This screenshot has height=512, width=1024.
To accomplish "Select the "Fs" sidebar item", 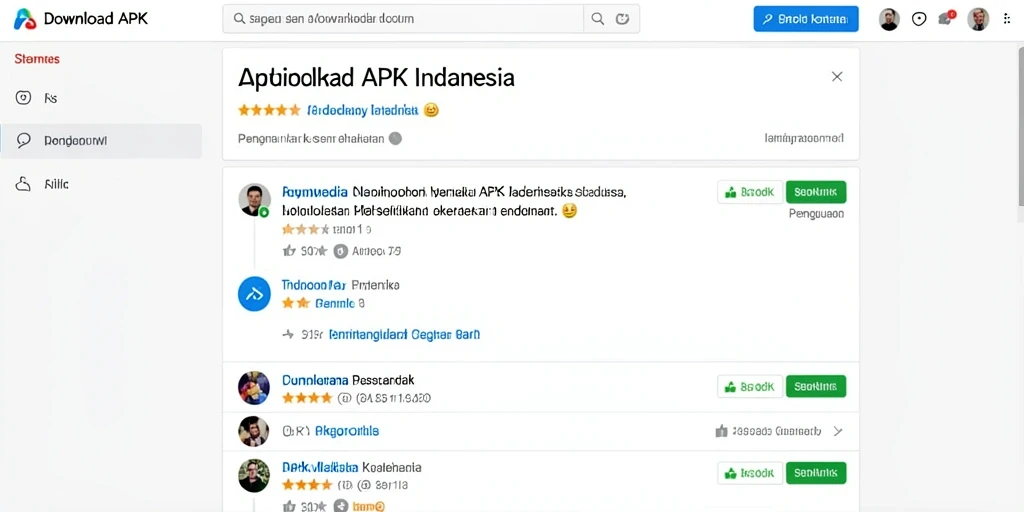I will click(x=101, y=99).
